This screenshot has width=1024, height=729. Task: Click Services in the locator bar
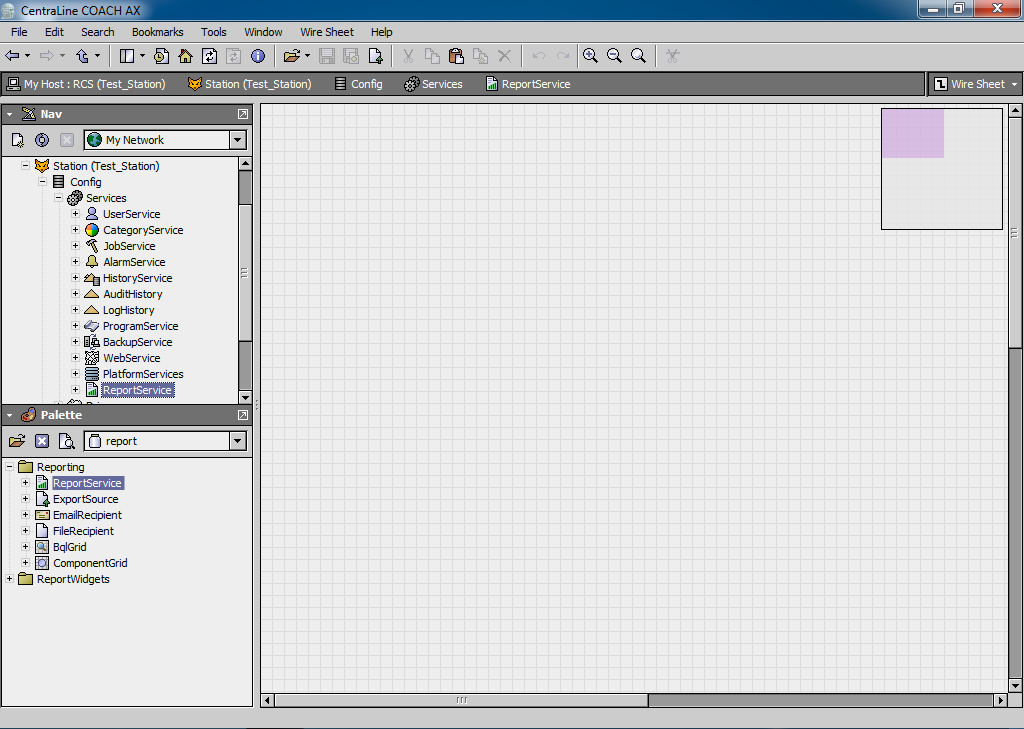(x=434, y=84)
